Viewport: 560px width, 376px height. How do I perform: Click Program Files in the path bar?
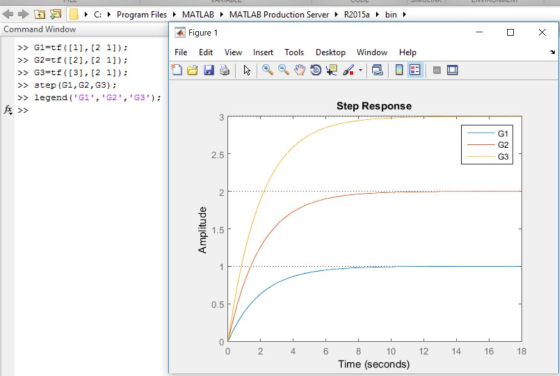[141, 15]
